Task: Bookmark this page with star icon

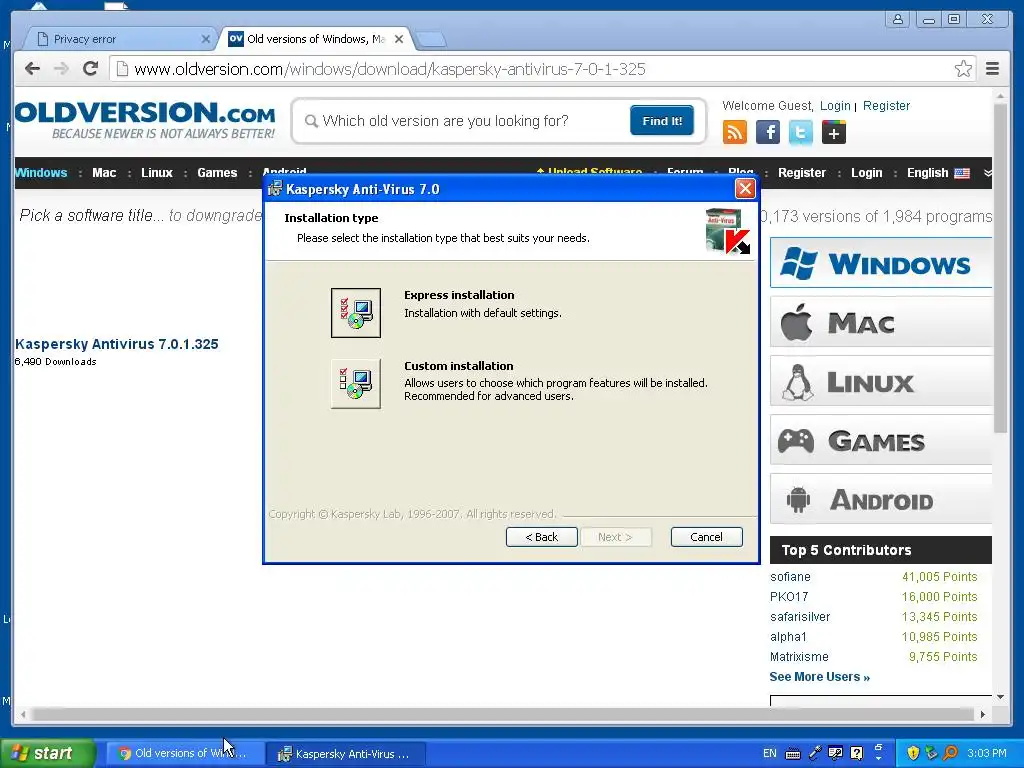Action: (963, 69)
